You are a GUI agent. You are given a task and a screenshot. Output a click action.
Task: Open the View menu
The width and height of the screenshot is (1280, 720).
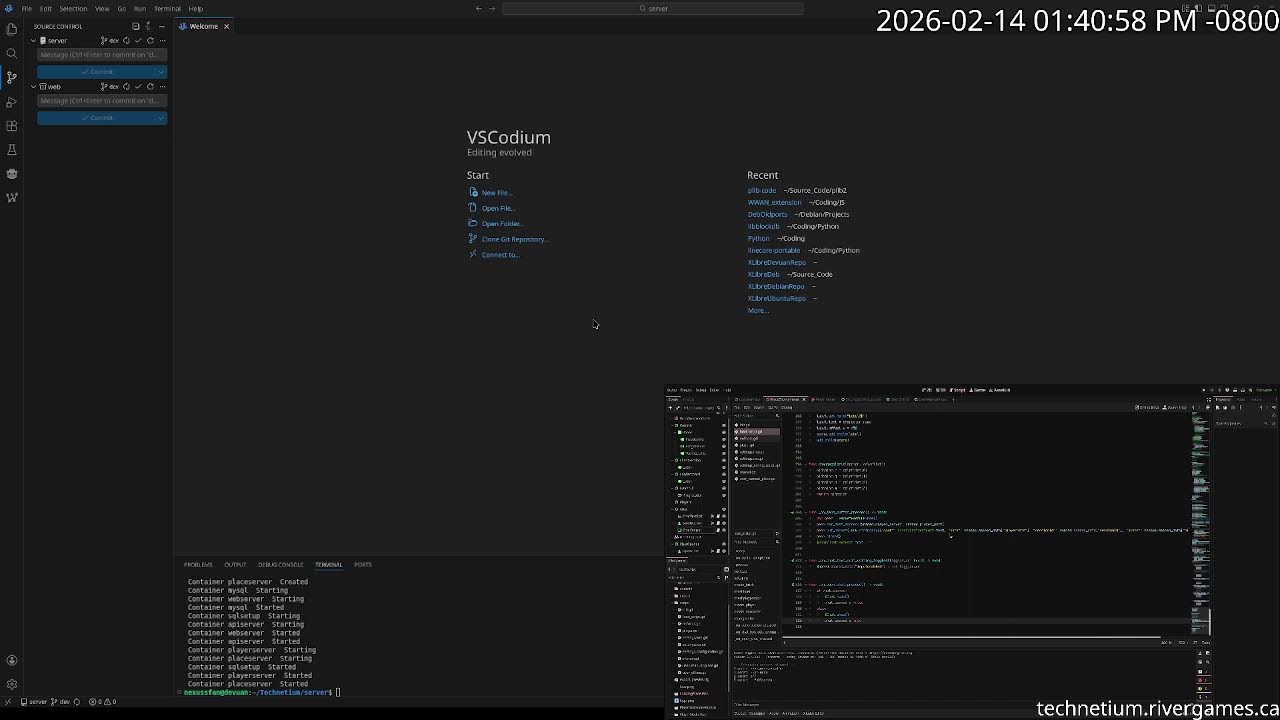[x=102, y=9]
